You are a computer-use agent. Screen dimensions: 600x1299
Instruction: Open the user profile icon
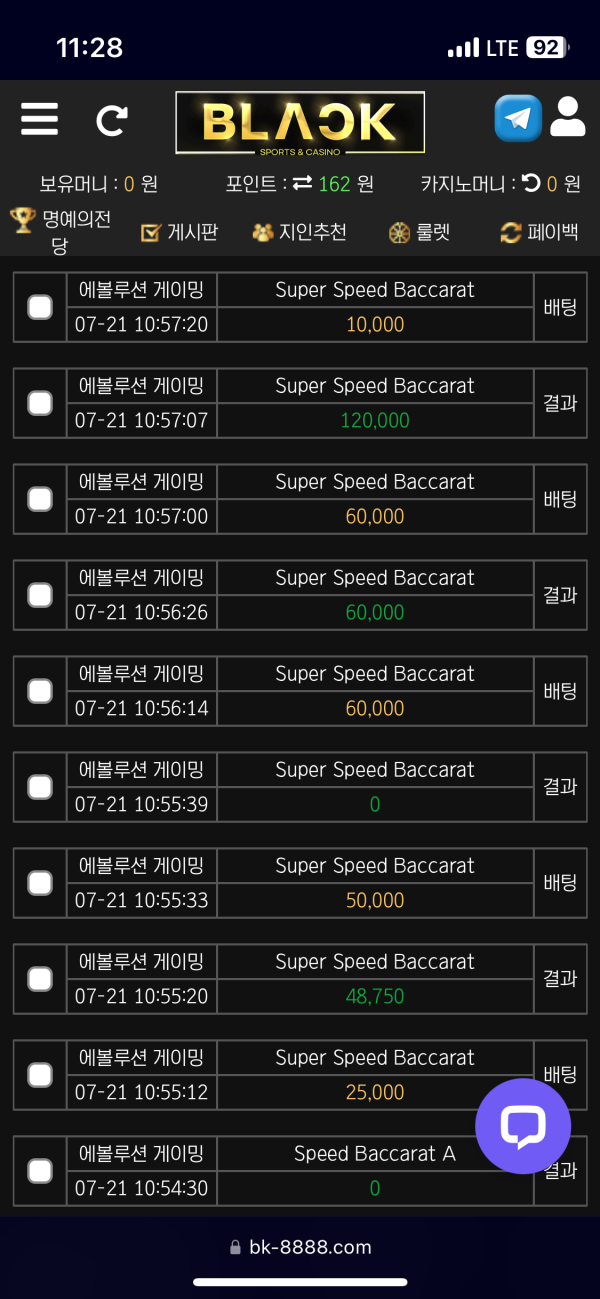pos(567,118)
